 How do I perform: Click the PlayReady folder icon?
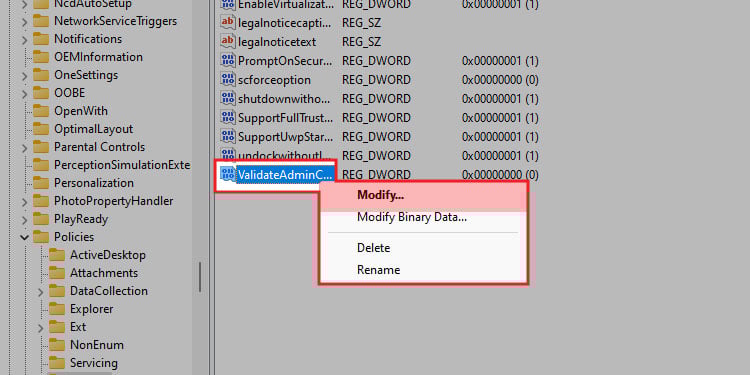pyautogui.click(x=41, y=219)
